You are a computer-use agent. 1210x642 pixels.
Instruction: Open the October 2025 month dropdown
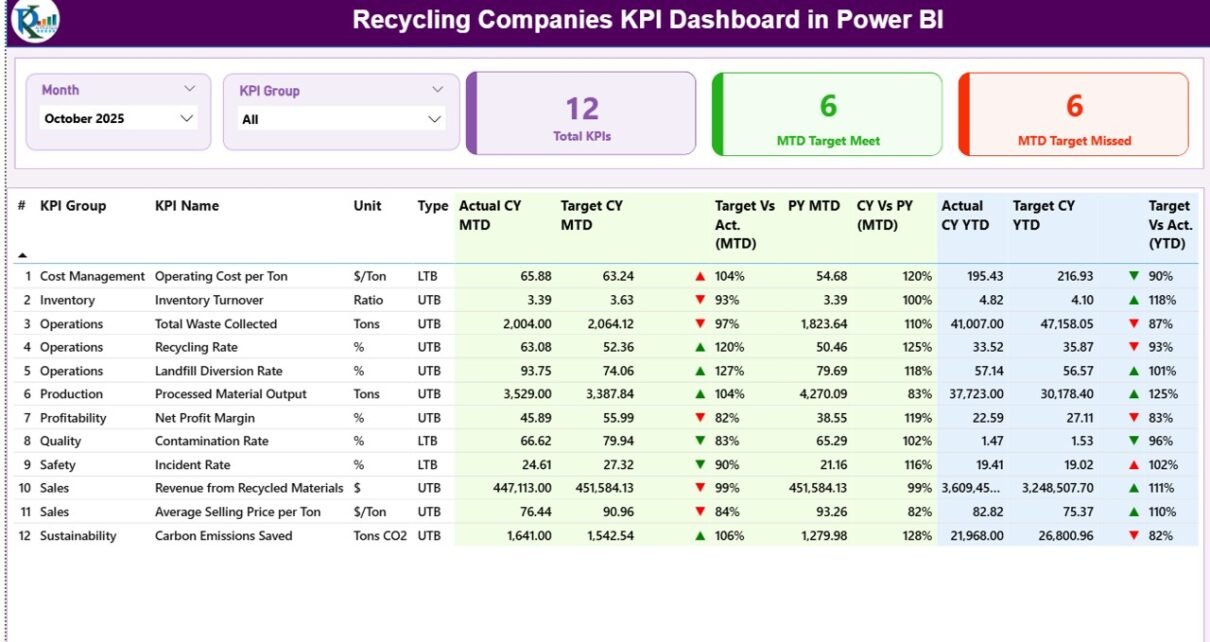tap(186, 118)
